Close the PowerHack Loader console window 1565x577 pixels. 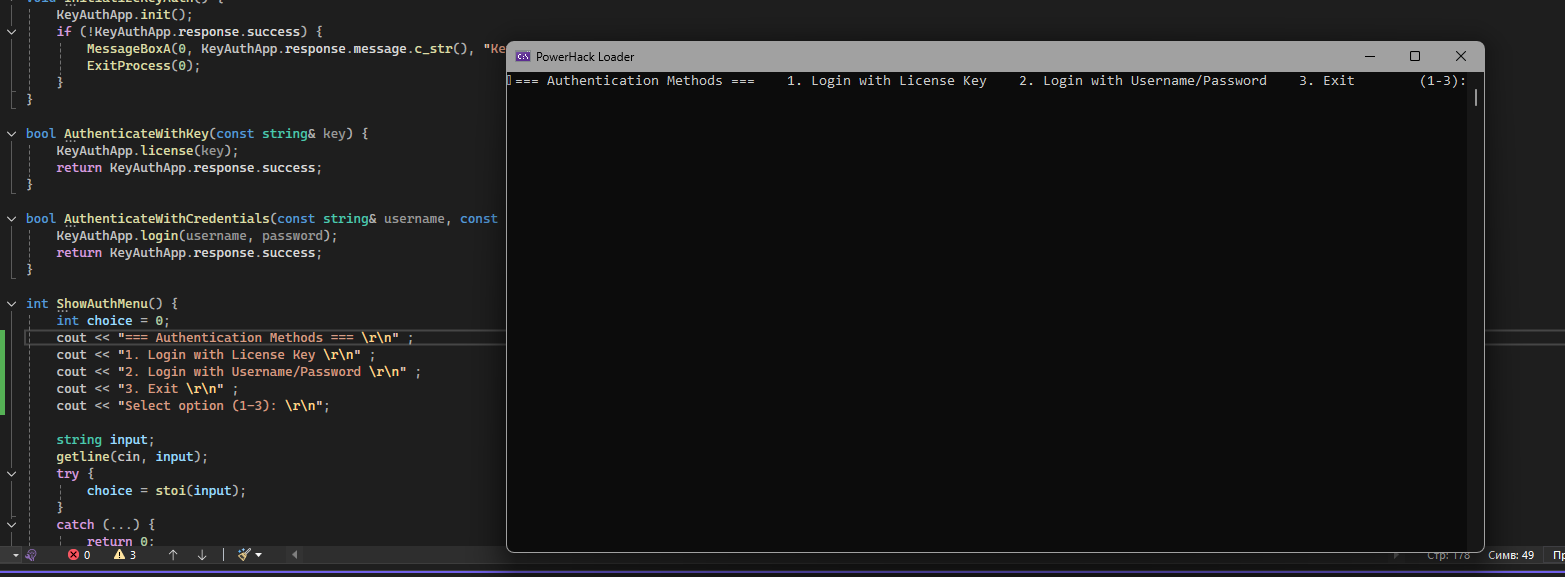[1461, 57]
